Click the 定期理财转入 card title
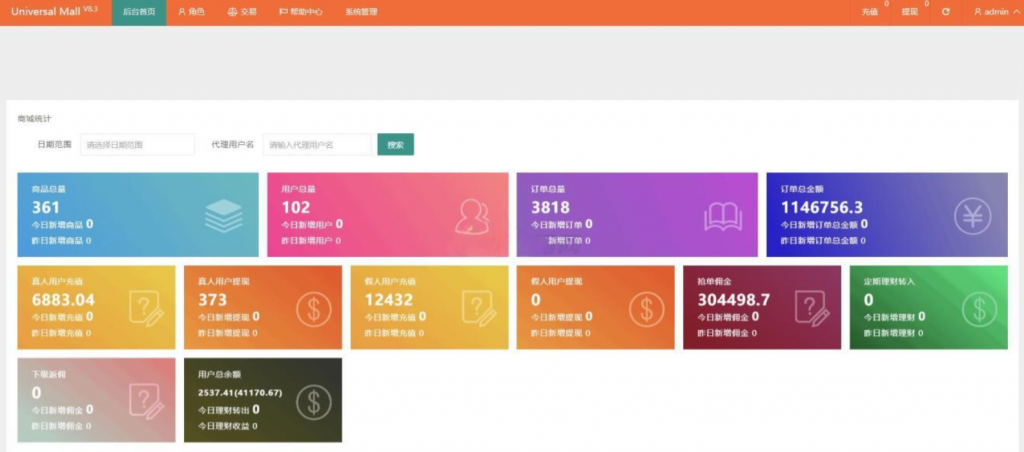The width and height of the screenshot is (1024, 452). click(x=889, y=282)
